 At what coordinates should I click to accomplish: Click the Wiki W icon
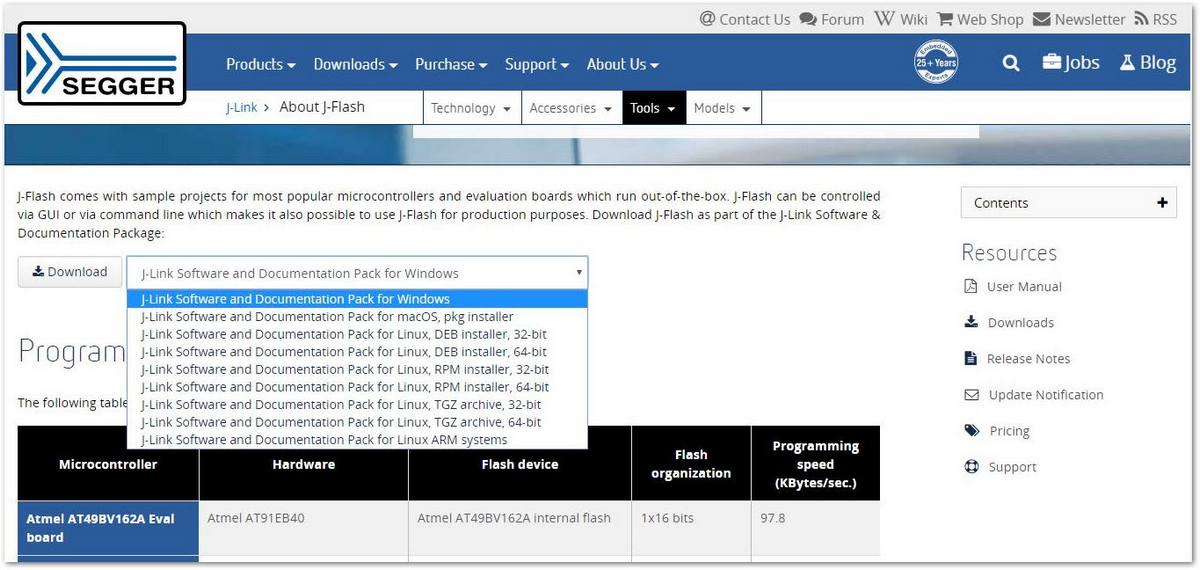884,19
